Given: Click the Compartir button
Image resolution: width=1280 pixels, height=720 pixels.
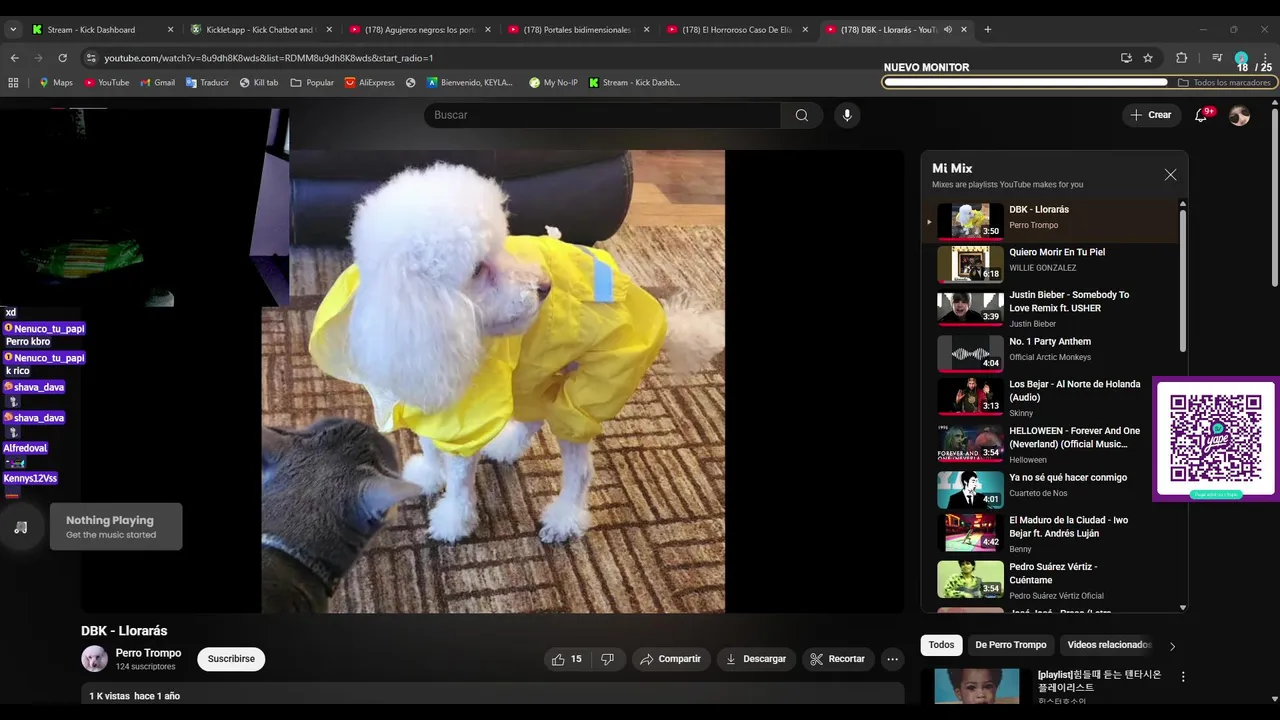Looking at the screenshot, I should (671, 659).
